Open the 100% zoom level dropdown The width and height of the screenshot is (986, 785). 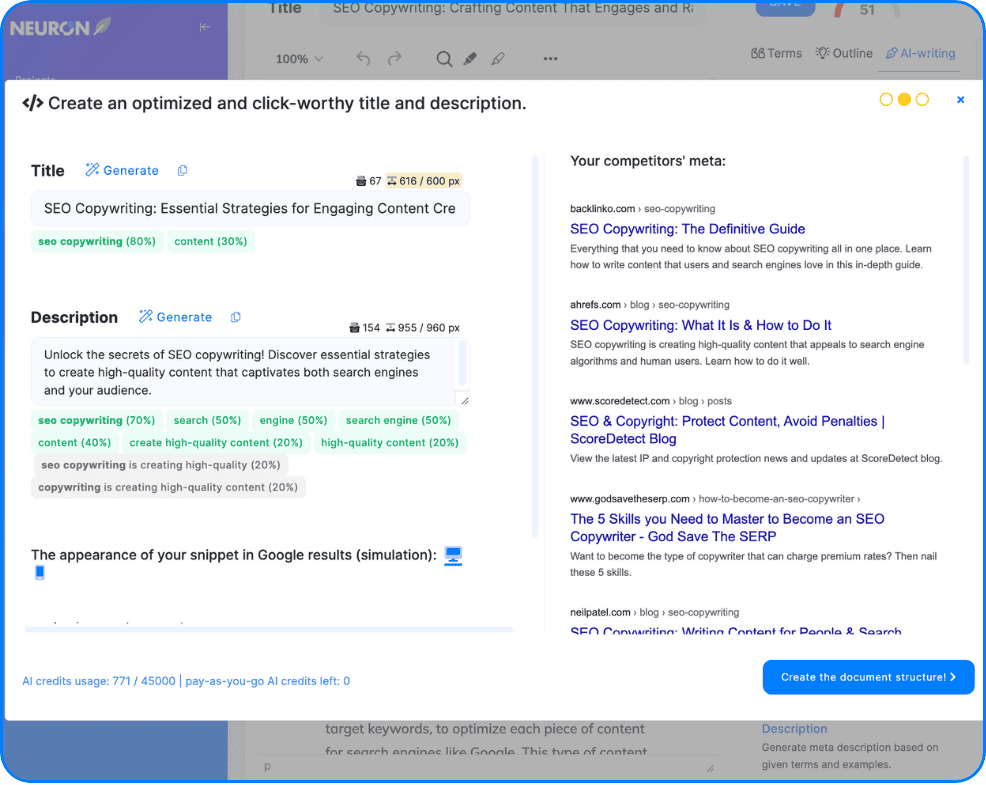[298, 58]
